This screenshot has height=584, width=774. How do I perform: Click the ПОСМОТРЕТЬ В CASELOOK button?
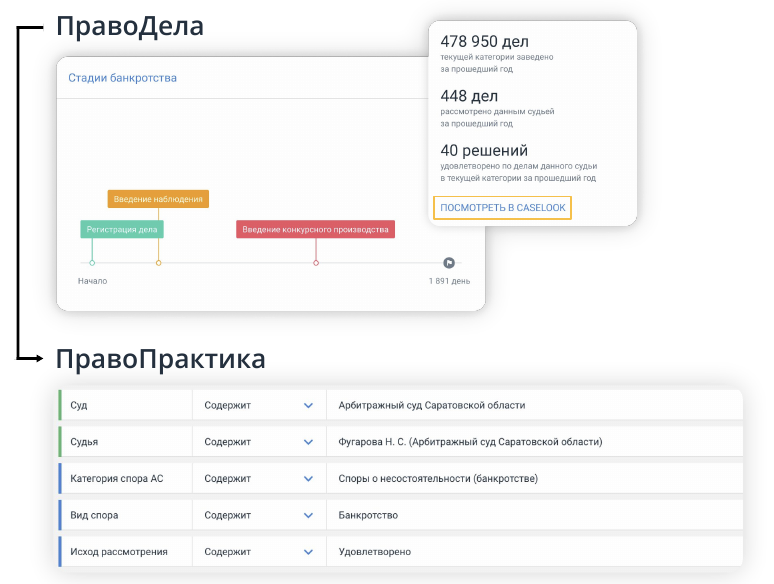click(503, 208)
